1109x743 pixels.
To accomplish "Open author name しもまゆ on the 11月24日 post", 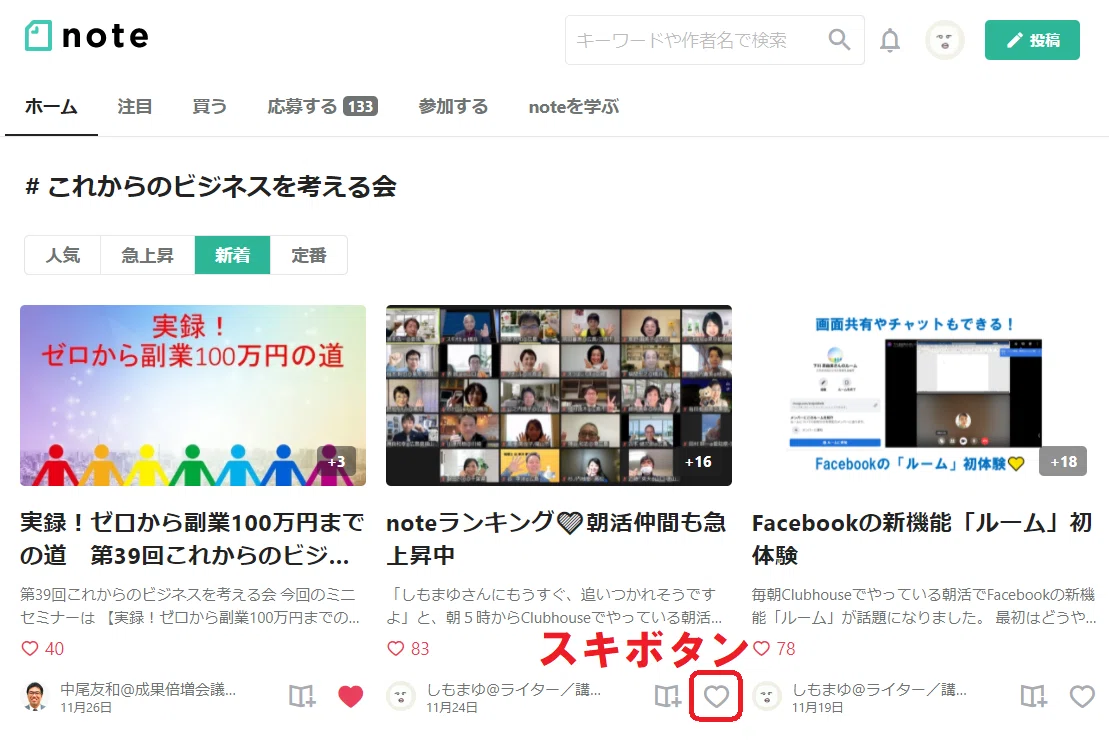I will pyautogui.click(x=513, y=689).
